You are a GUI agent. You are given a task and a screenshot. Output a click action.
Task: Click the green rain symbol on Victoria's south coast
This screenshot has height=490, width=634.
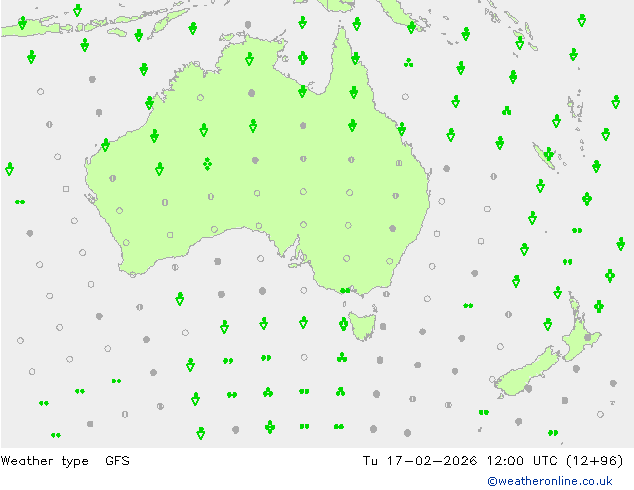click(345, 291)
